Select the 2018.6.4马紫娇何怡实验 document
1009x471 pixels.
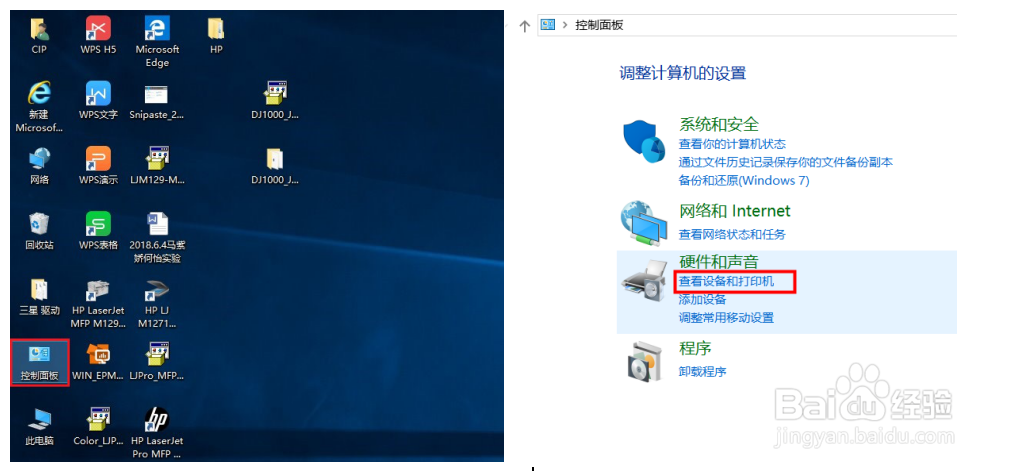(x=158, y=238)
